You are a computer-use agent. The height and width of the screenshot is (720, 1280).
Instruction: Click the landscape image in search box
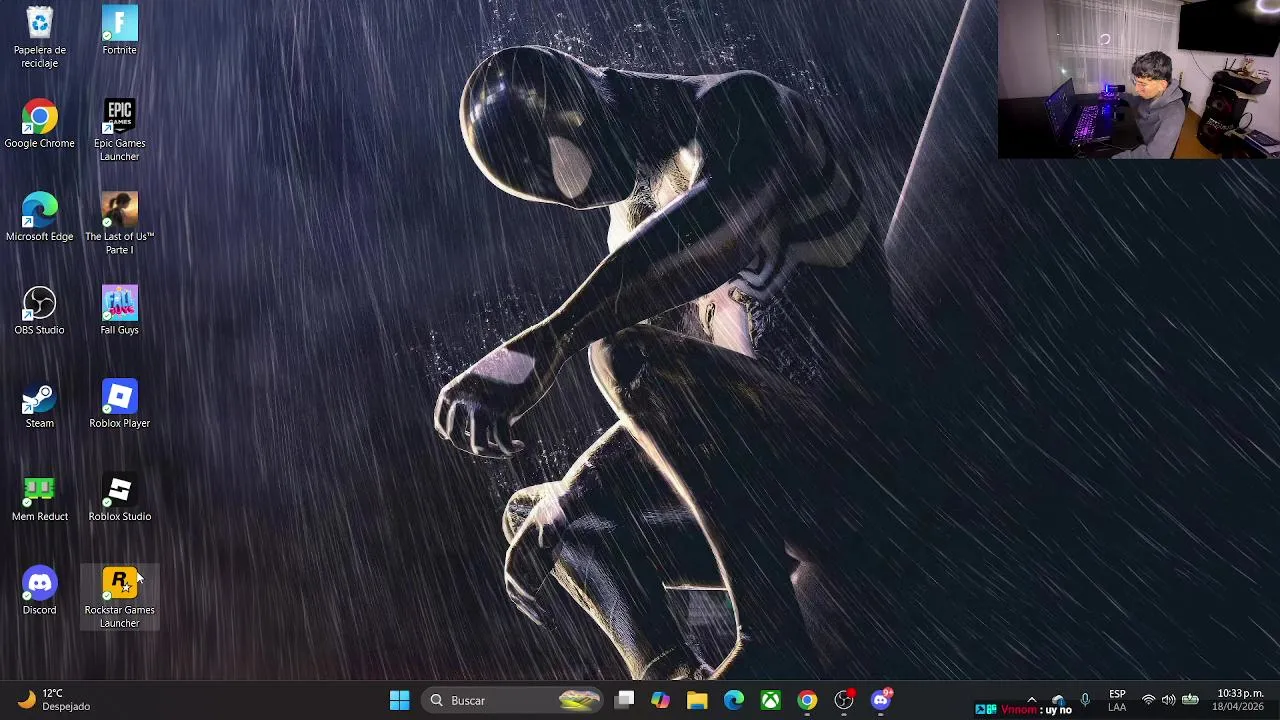579,700
